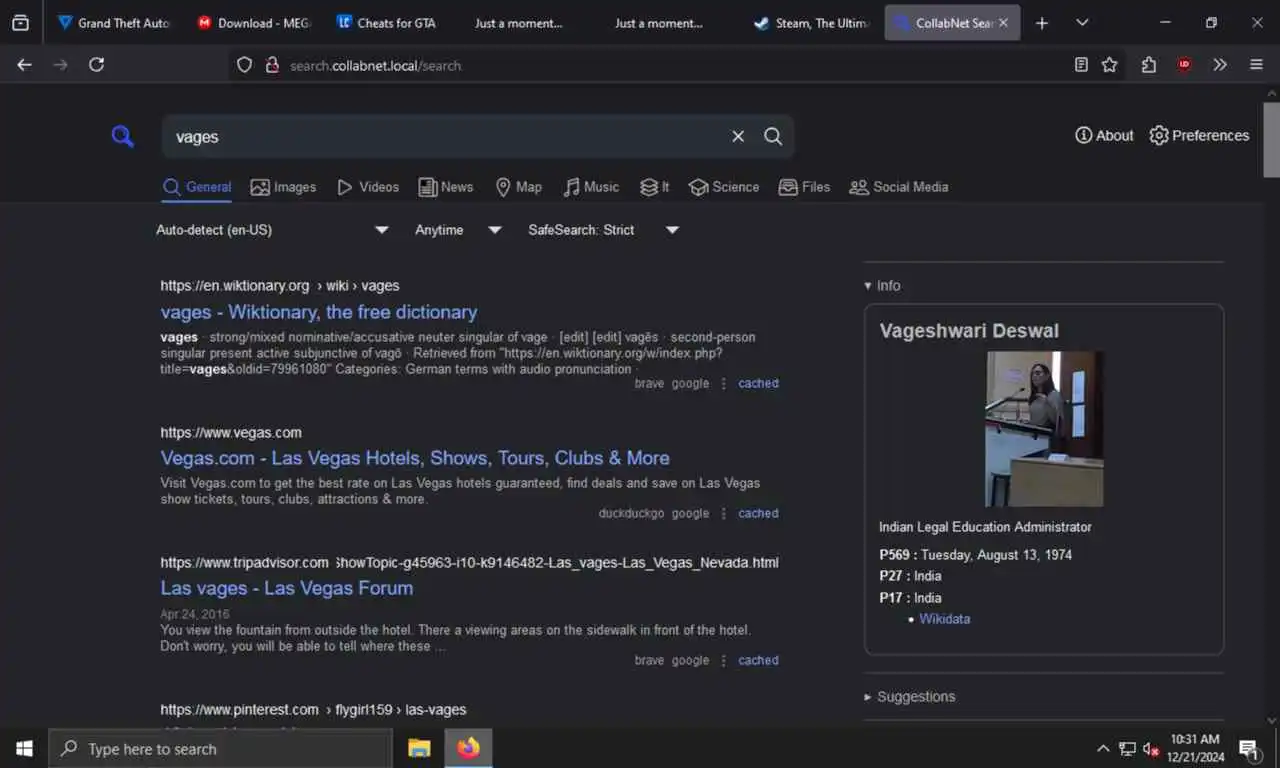Image resolution: width=1280 pixels, height=768 pixels.
Task: Open the extensions puzzle icon
Action: point(1149,65)
